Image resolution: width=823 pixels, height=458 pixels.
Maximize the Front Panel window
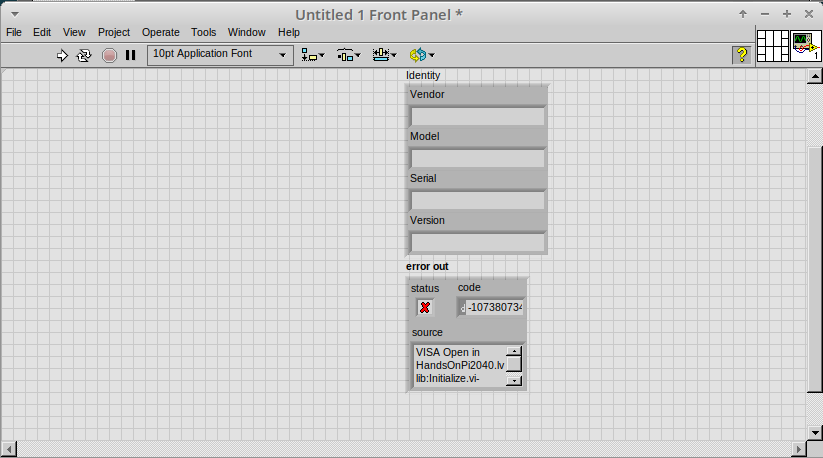click(787, 14)
